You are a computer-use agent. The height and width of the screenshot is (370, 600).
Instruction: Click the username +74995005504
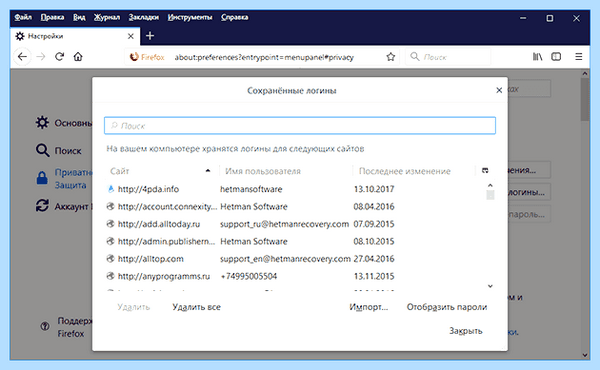click(249, 276)
